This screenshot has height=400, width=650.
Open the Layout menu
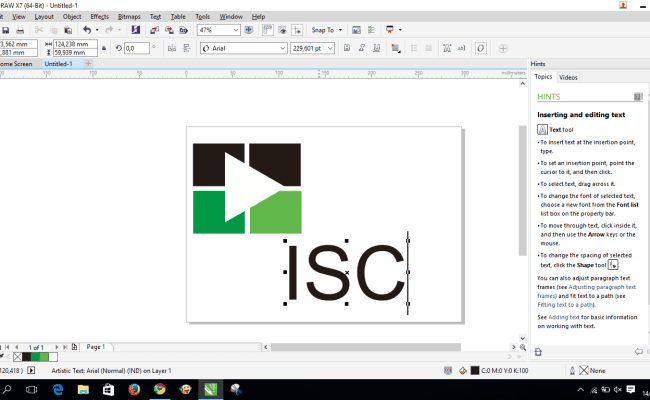point(44,17)
